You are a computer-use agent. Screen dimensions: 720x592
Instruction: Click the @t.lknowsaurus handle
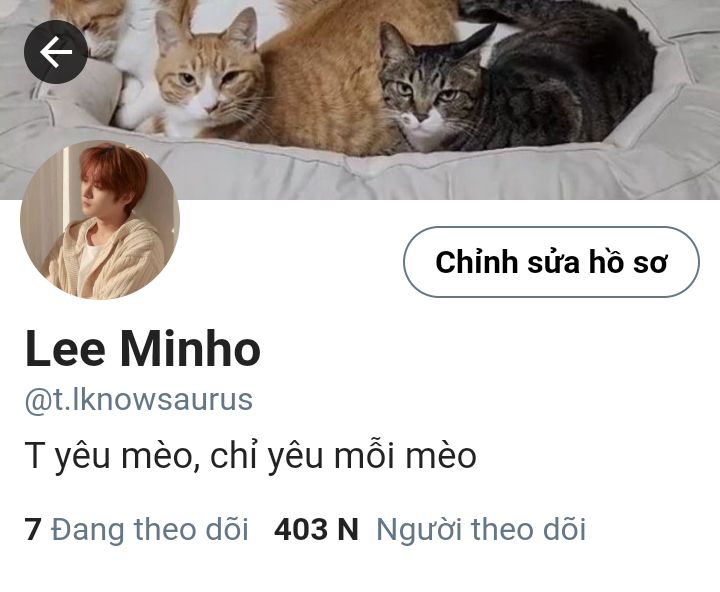(139, 400)
